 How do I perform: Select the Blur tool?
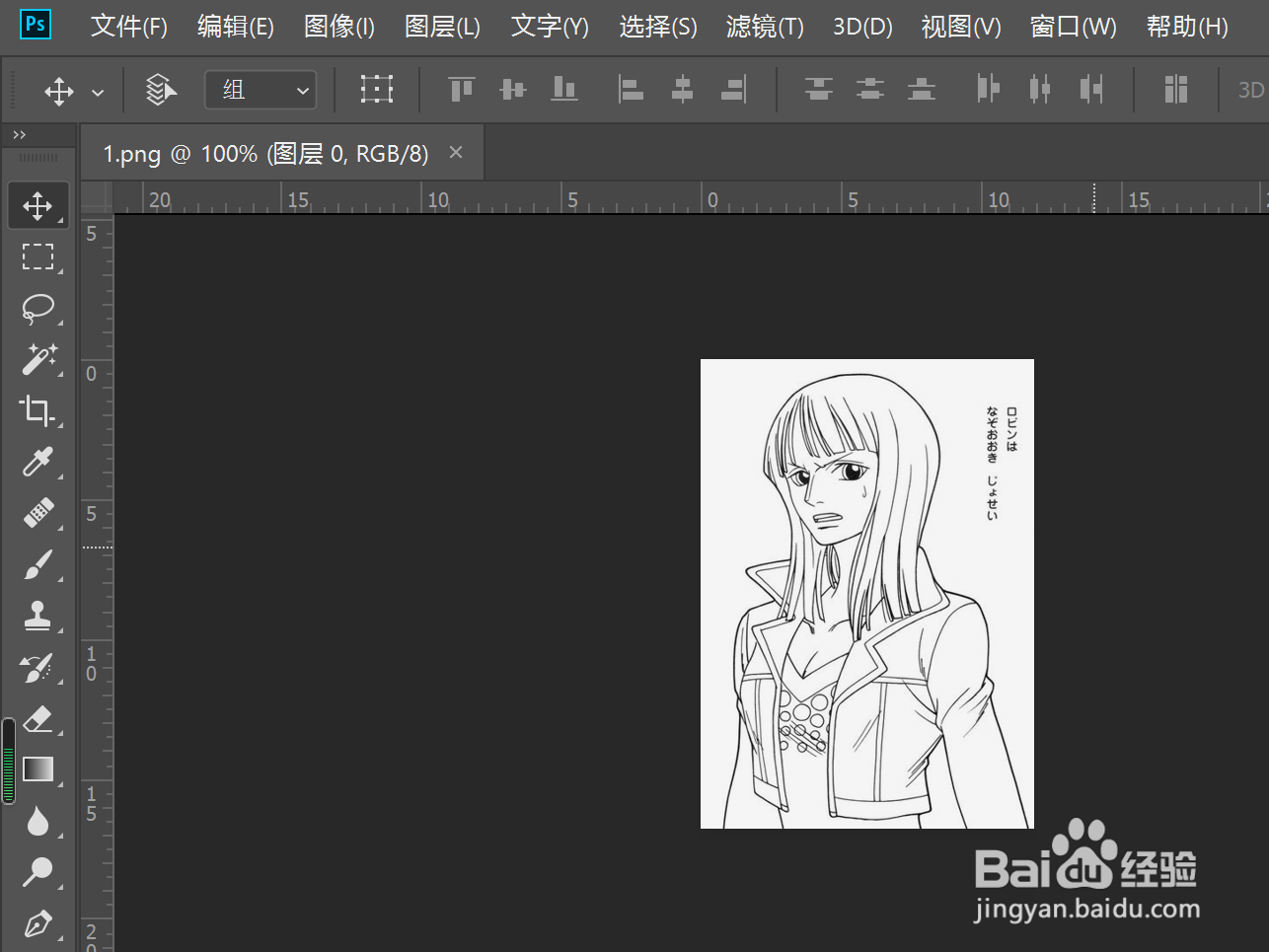[x=38, y=821]
